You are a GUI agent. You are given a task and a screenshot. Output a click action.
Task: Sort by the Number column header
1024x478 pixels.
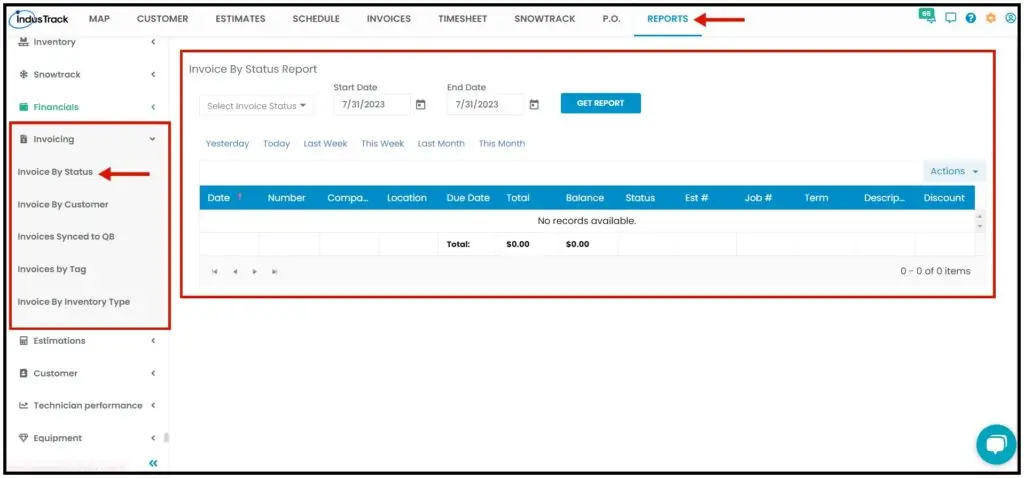[x=287, y=198]
